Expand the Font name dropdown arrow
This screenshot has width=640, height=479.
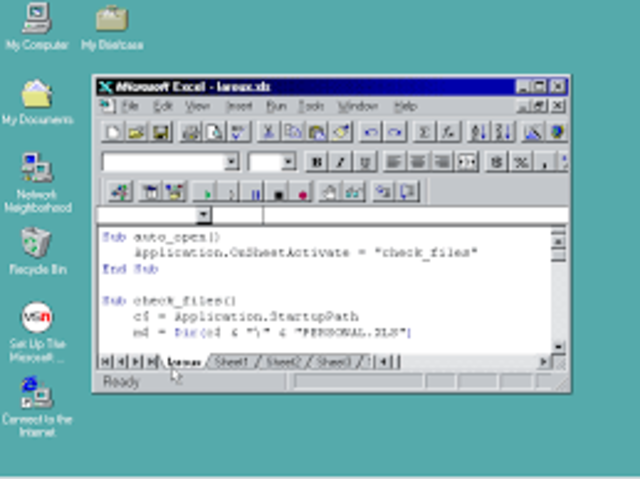pos(231,162)
